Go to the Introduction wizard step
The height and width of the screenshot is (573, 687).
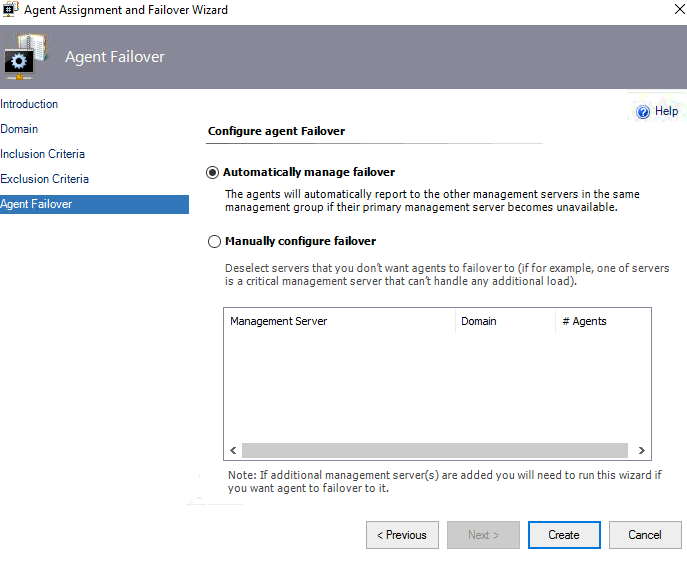click(29, 104)
